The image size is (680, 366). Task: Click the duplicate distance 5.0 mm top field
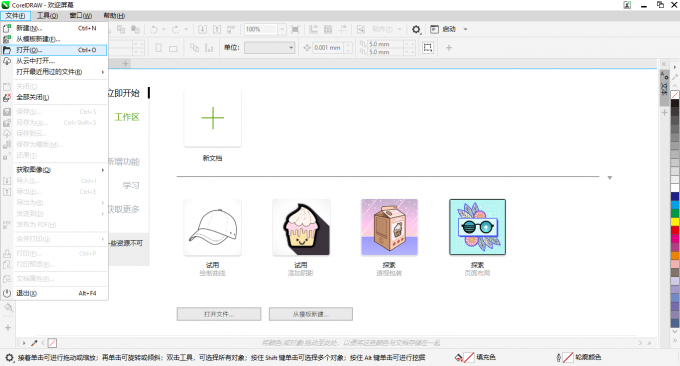pyautogui.click(x=385, y=44)
